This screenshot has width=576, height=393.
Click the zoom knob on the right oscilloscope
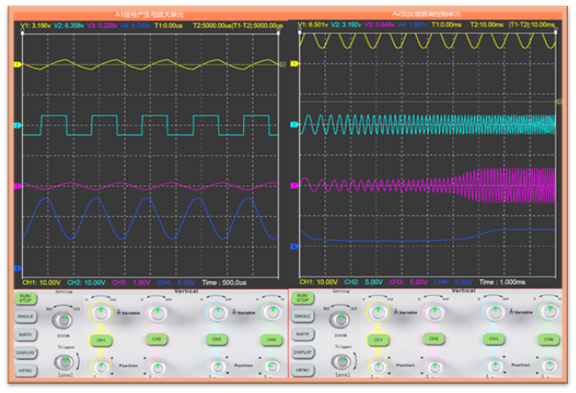340,319
